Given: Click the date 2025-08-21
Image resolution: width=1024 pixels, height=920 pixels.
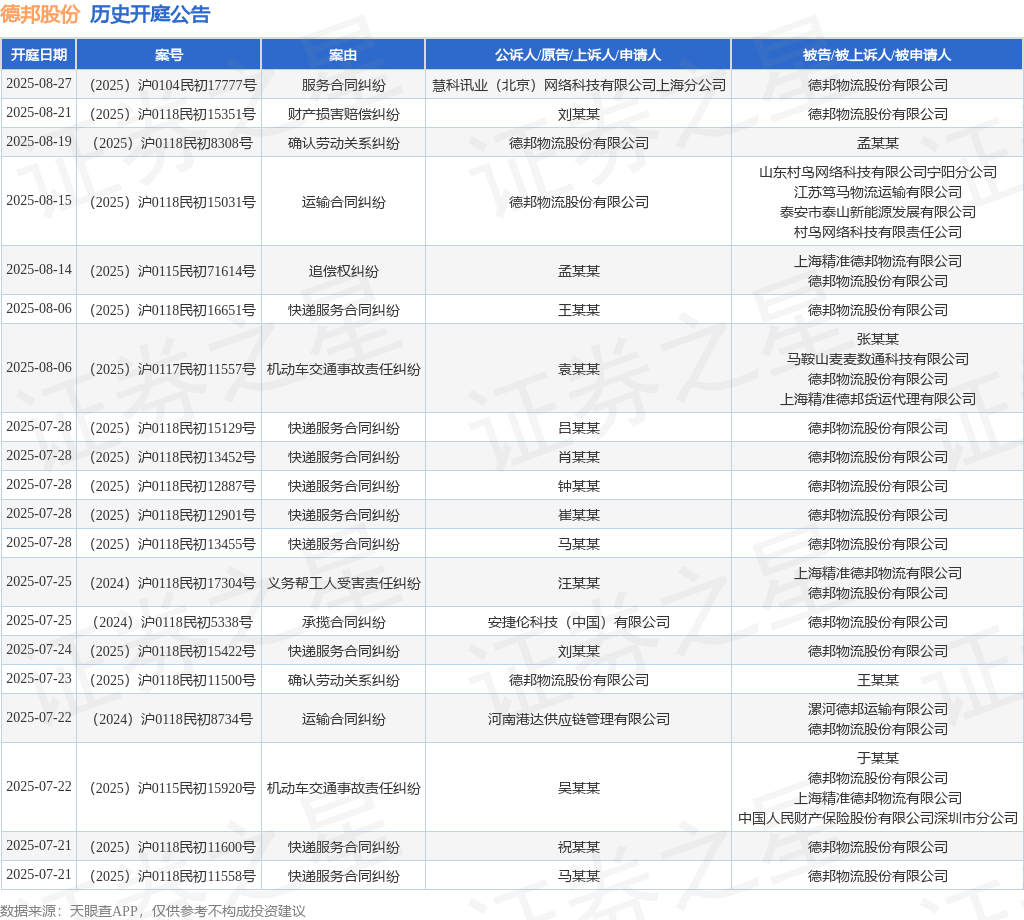Looking at the screenshot, I should (39, 113).
